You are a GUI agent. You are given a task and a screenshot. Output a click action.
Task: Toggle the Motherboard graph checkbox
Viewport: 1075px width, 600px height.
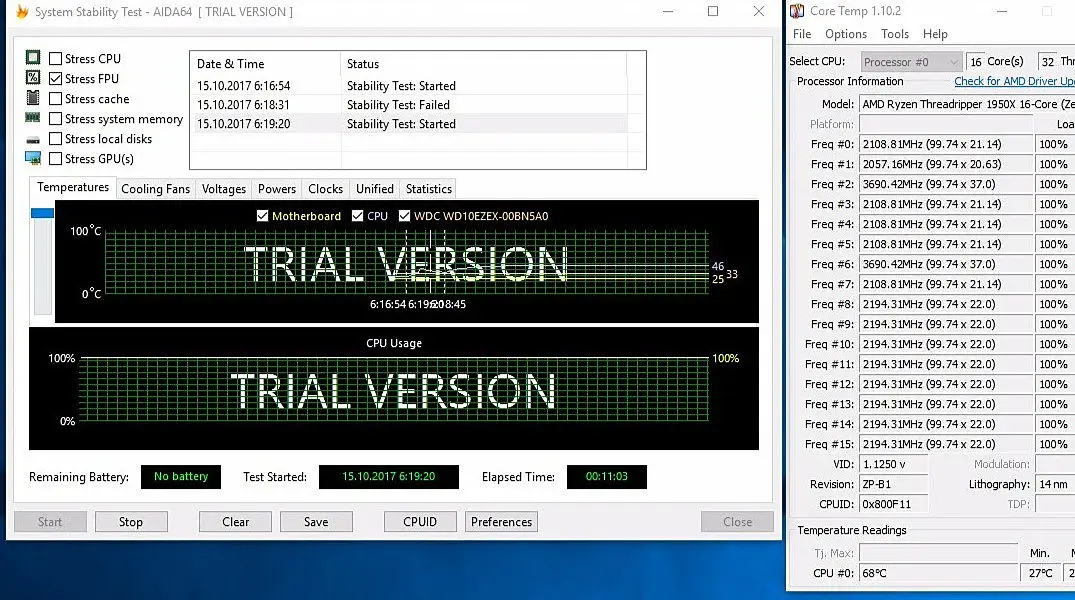pos(263,216)
